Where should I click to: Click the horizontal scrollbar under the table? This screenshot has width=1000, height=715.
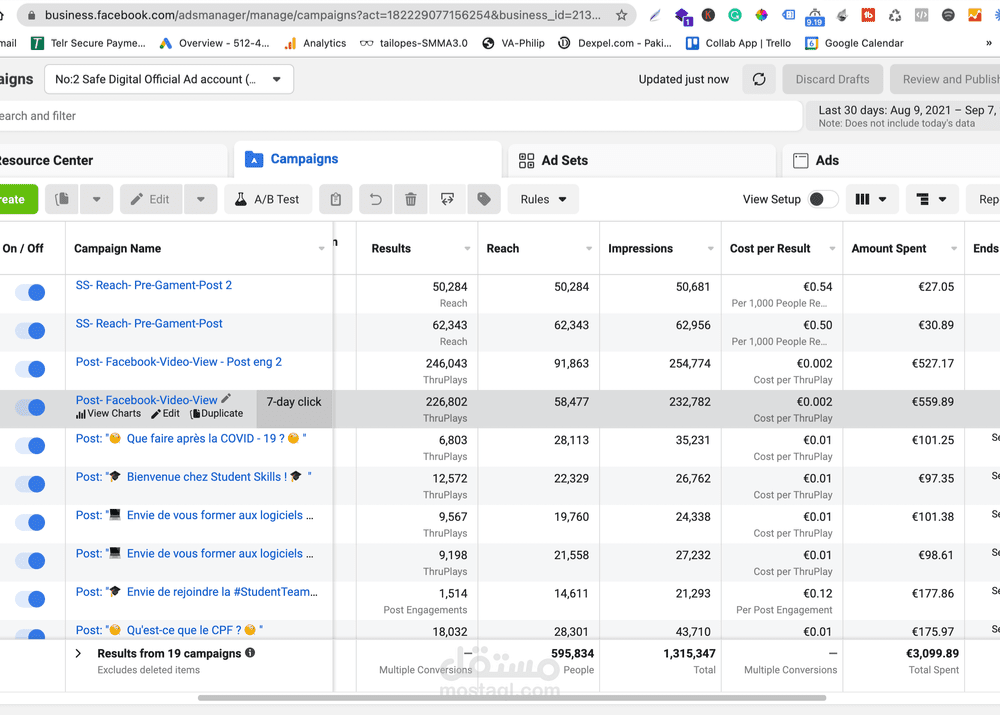tap(511, 698)
